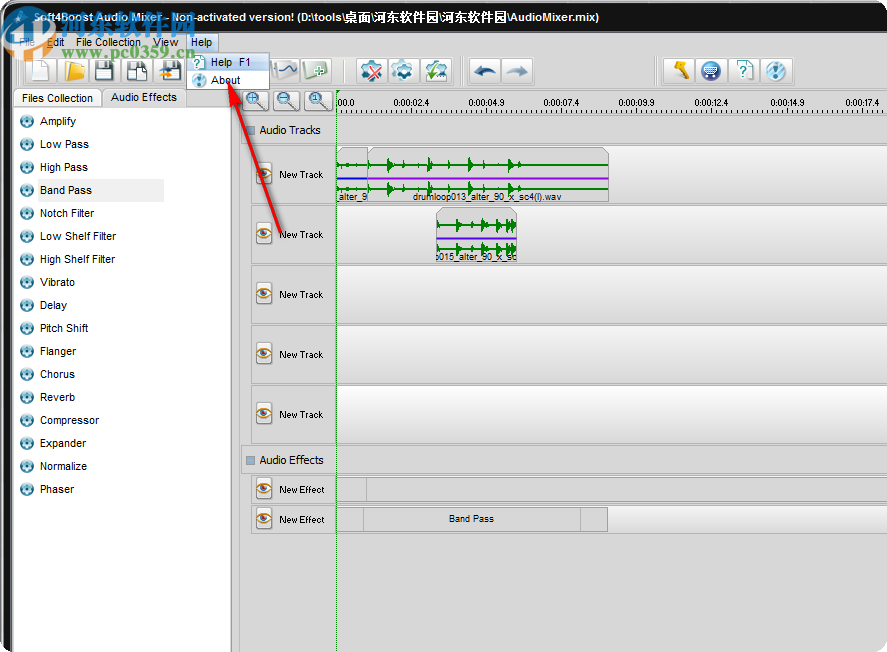Reset timeline zoom with the magnifier labeled 1
The height and width of the screenshot is (652, 887).
317,101
